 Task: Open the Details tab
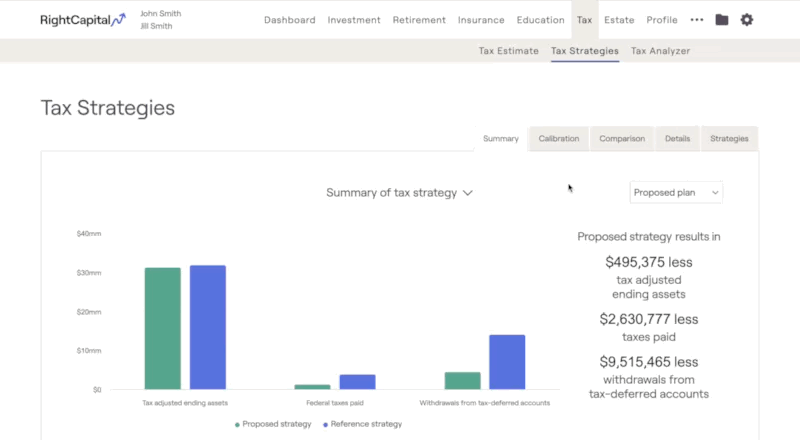click(677, 139)
